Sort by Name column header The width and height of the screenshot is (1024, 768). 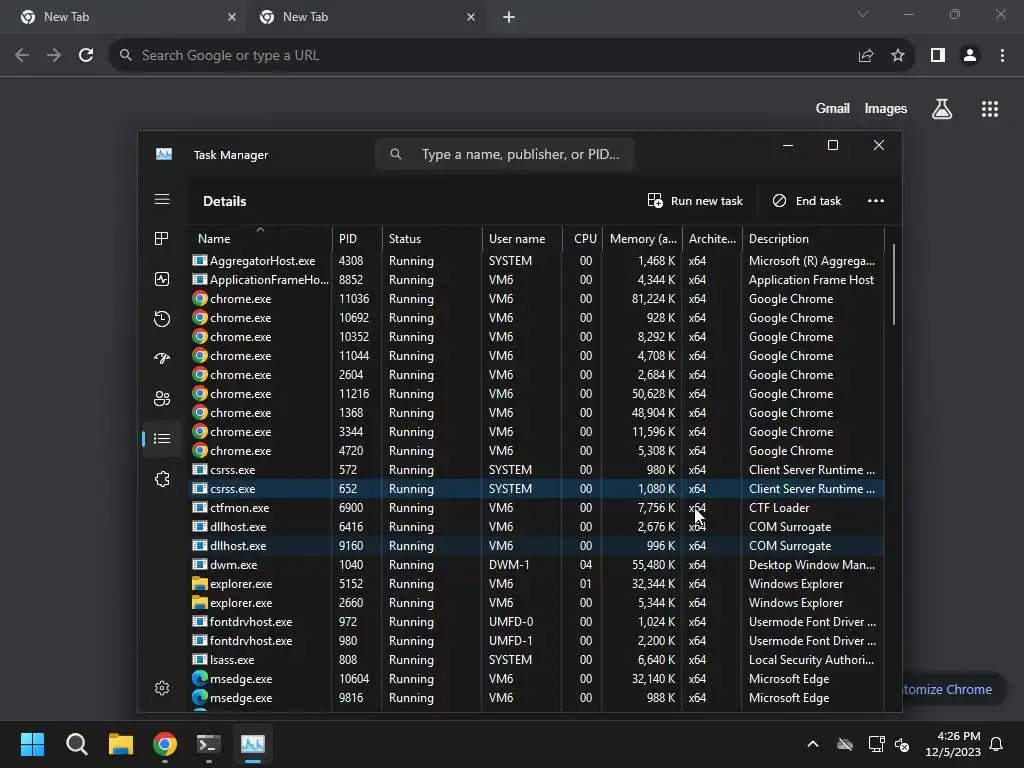pos(260,238)
